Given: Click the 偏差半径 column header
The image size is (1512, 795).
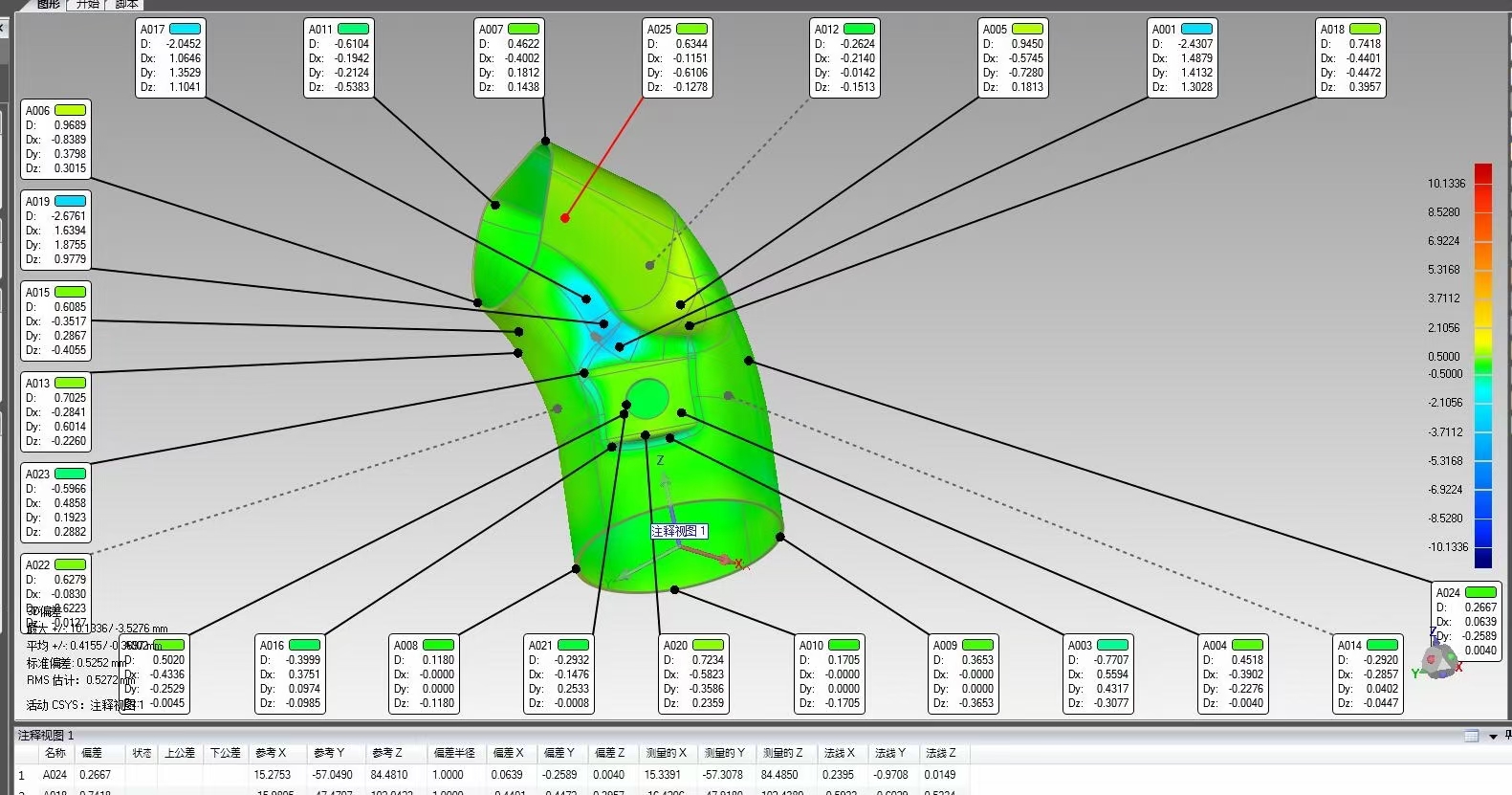Looking at the screenshot, I should point(454,753).
